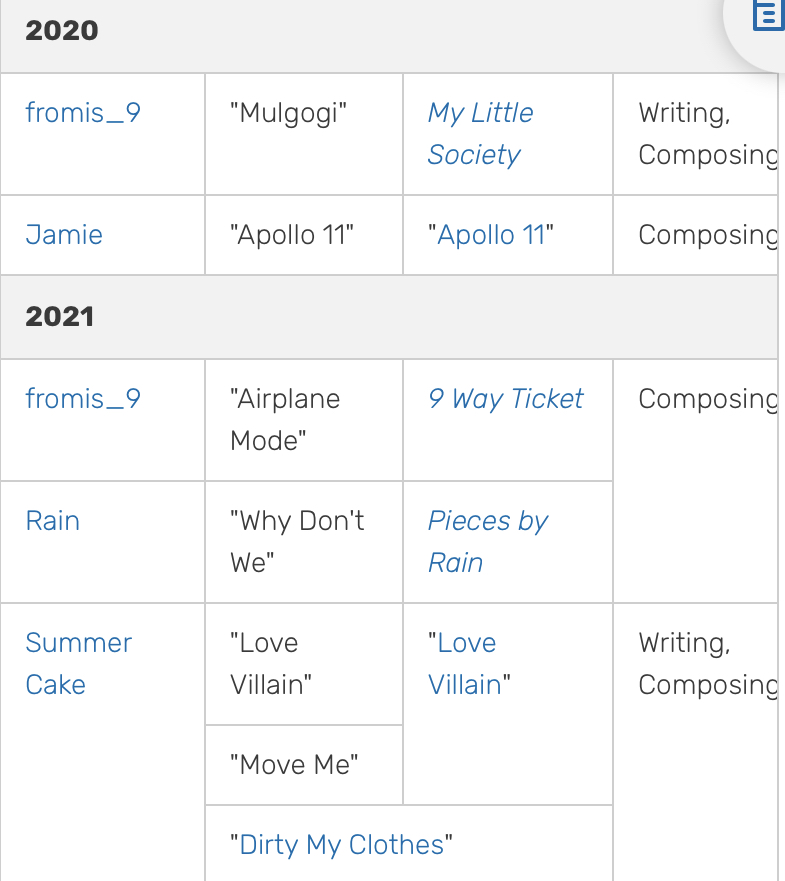Open the fromis_9 link under 2021

coord(83,399)
